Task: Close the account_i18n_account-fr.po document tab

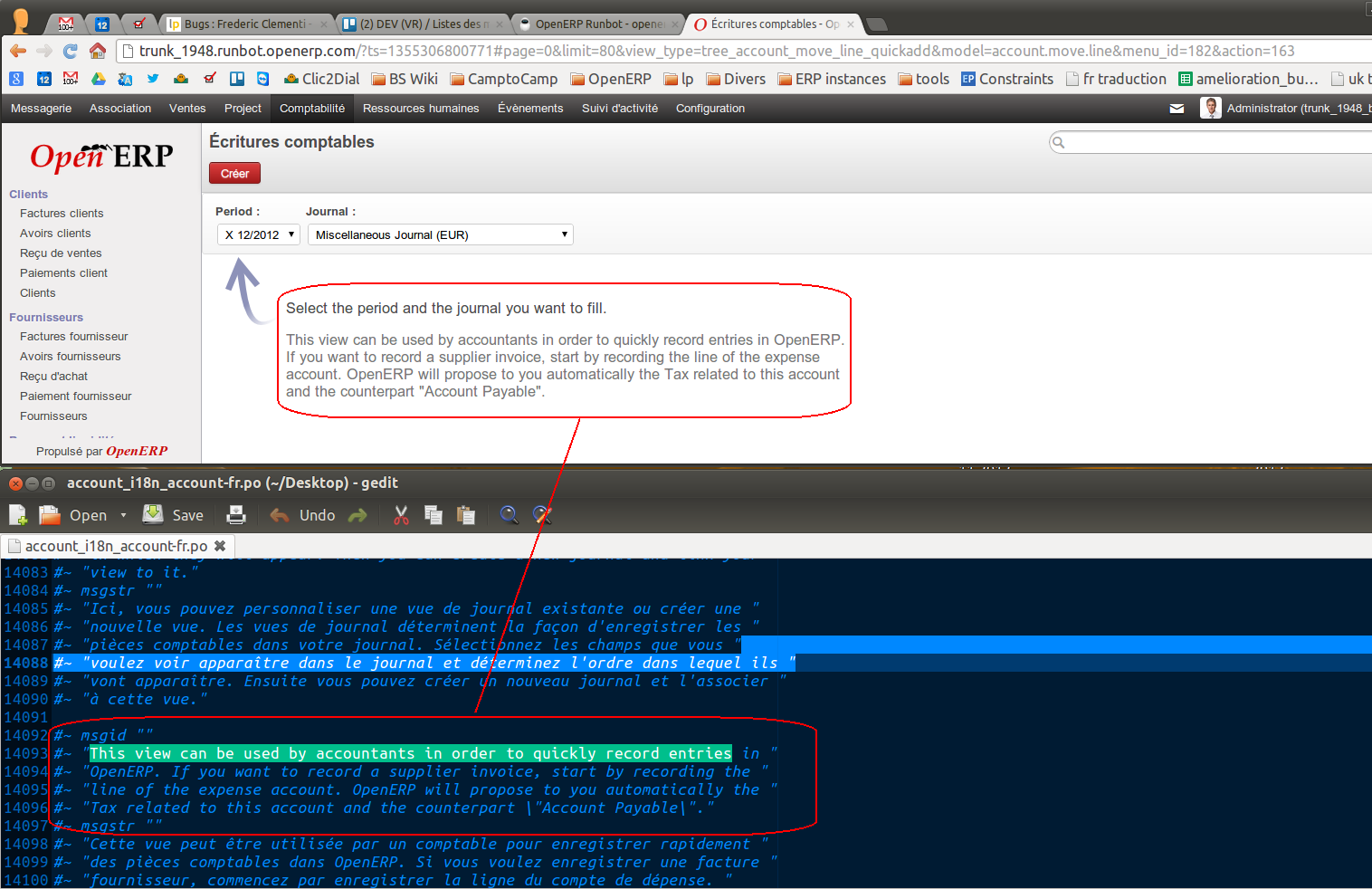Action: click(220, 546)
